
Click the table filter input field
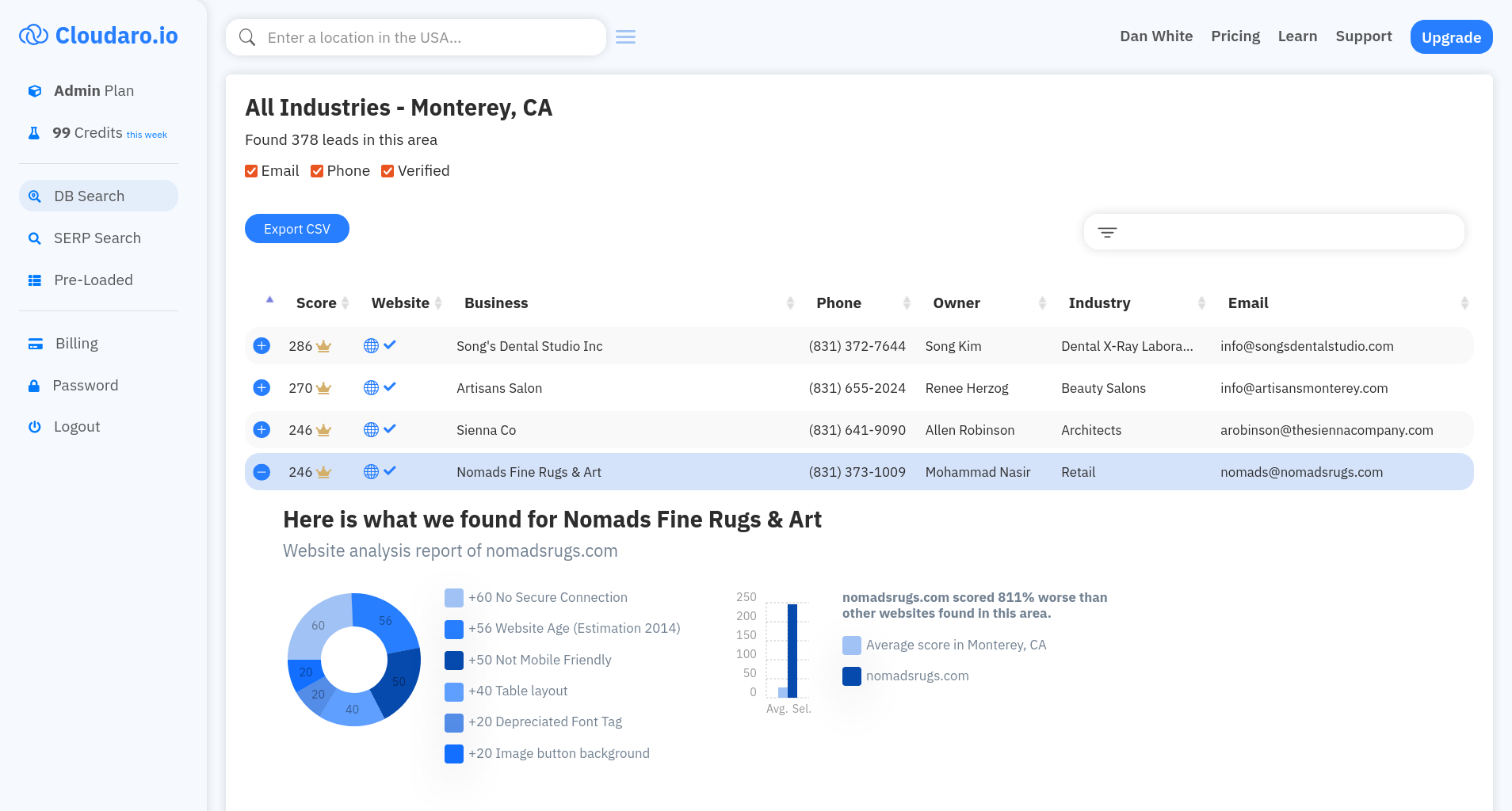point(1273,232)
